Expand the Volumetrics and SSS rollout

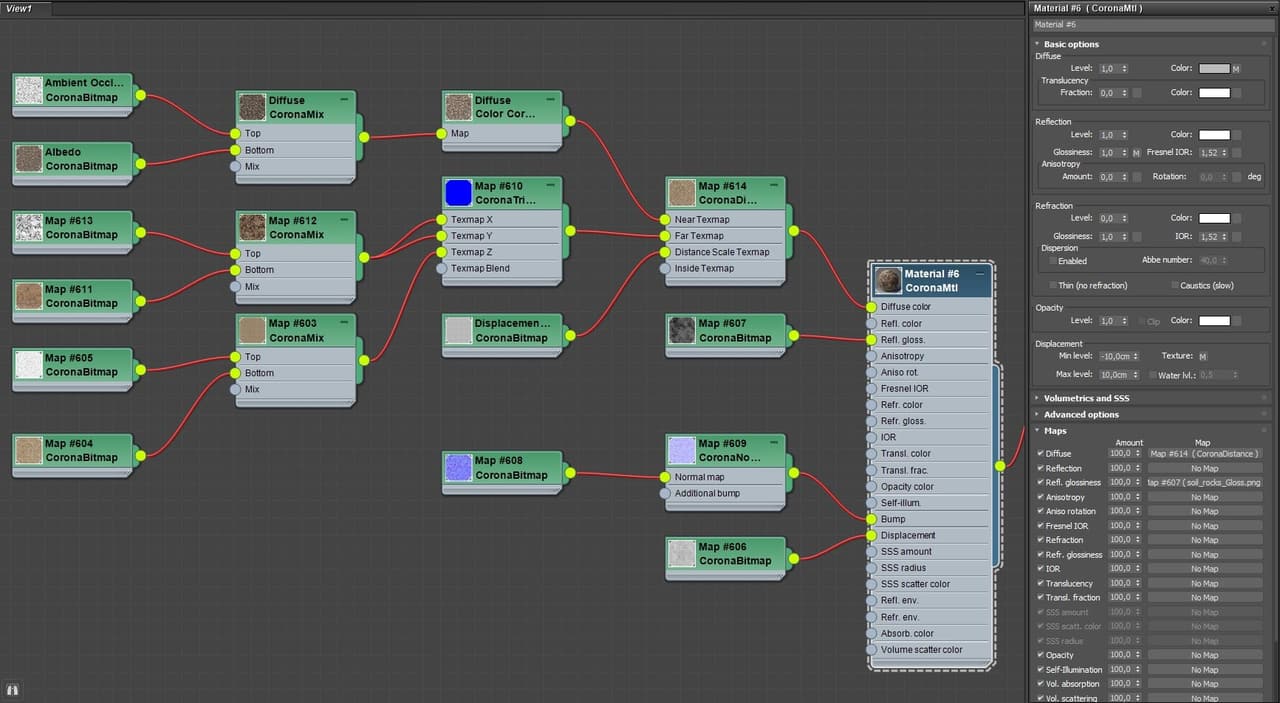coord(1038,398)
